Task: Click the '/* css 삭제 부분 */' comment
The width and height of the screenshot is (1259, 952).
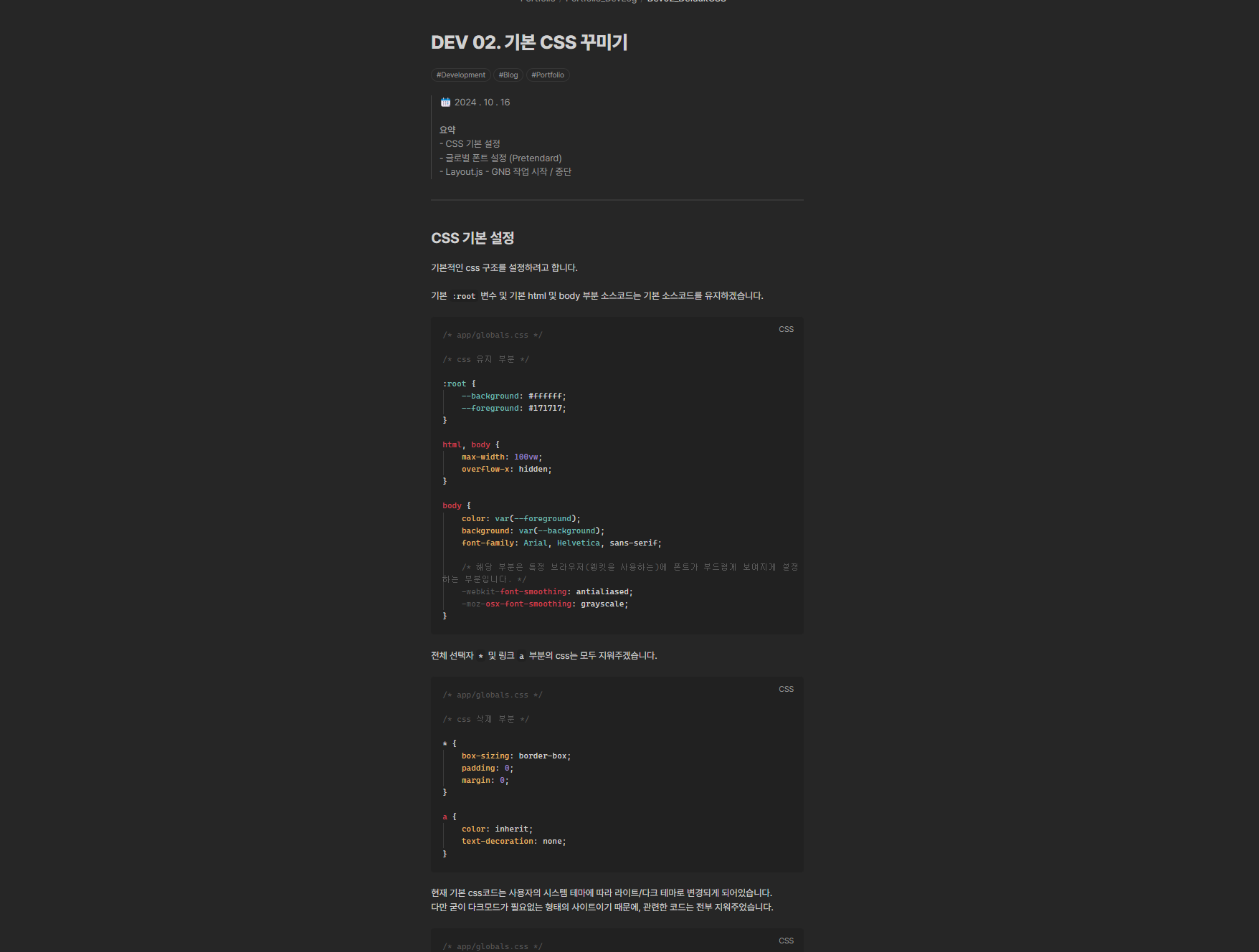Action: (x=485, y=720)
